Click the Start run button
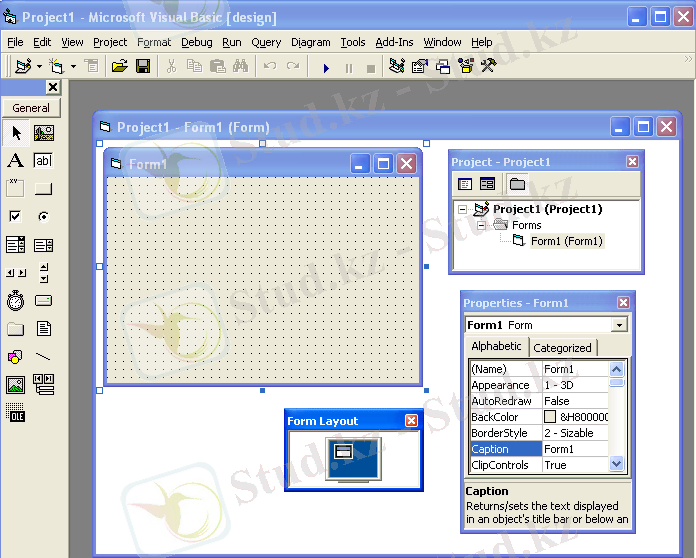 pyautogui.click(x=325, y=67)
